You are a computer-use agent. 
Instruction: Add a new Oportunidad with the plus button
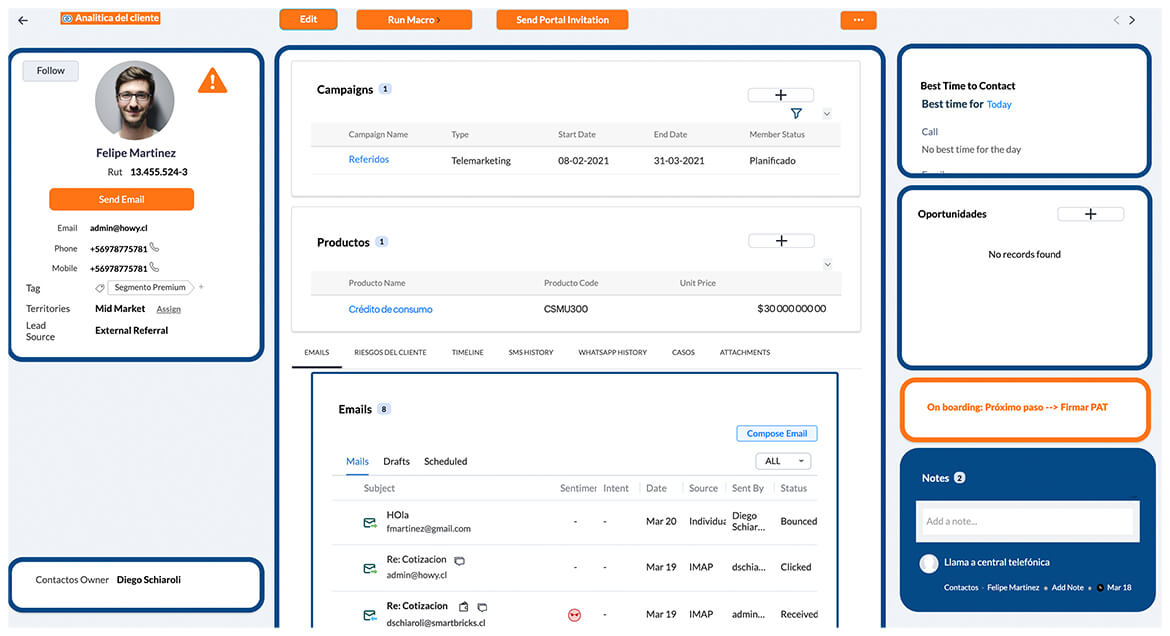coord(1090,214)
